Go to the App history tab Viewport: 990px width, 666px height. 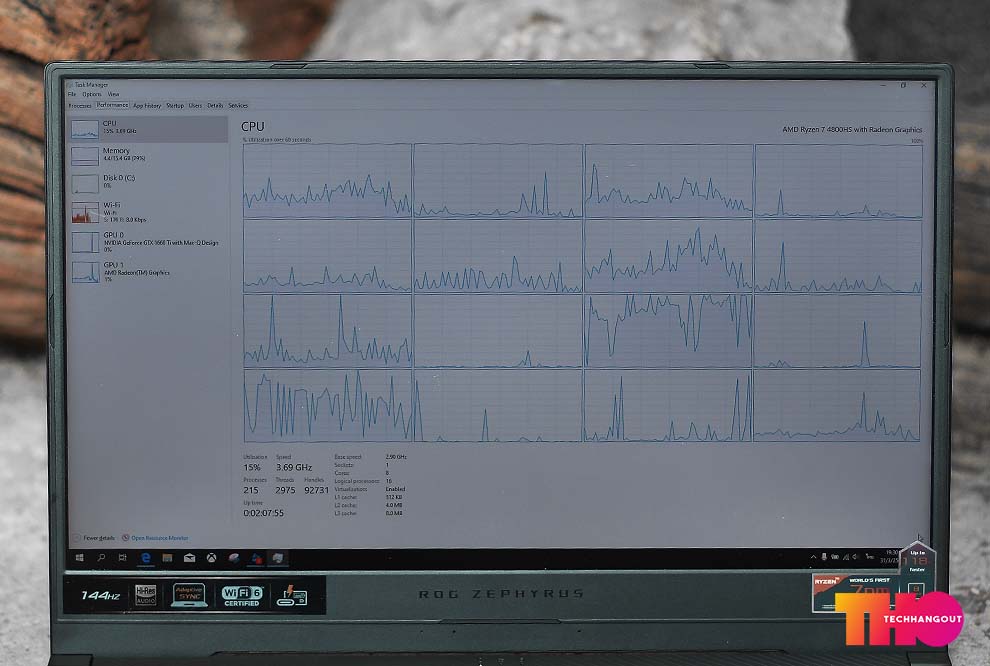(147, 105)
